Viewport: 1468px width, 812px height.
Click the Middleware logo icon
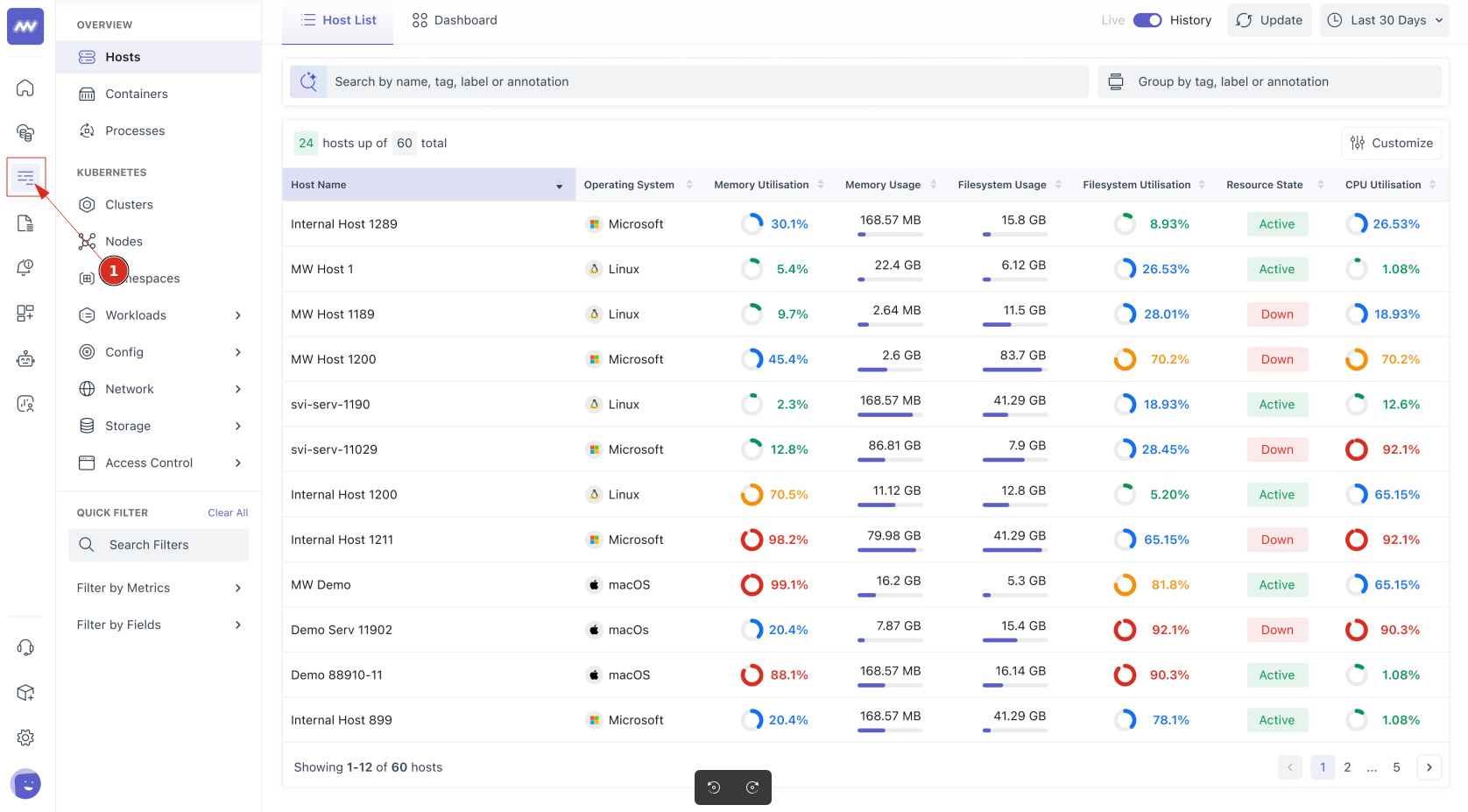(25, 25)
